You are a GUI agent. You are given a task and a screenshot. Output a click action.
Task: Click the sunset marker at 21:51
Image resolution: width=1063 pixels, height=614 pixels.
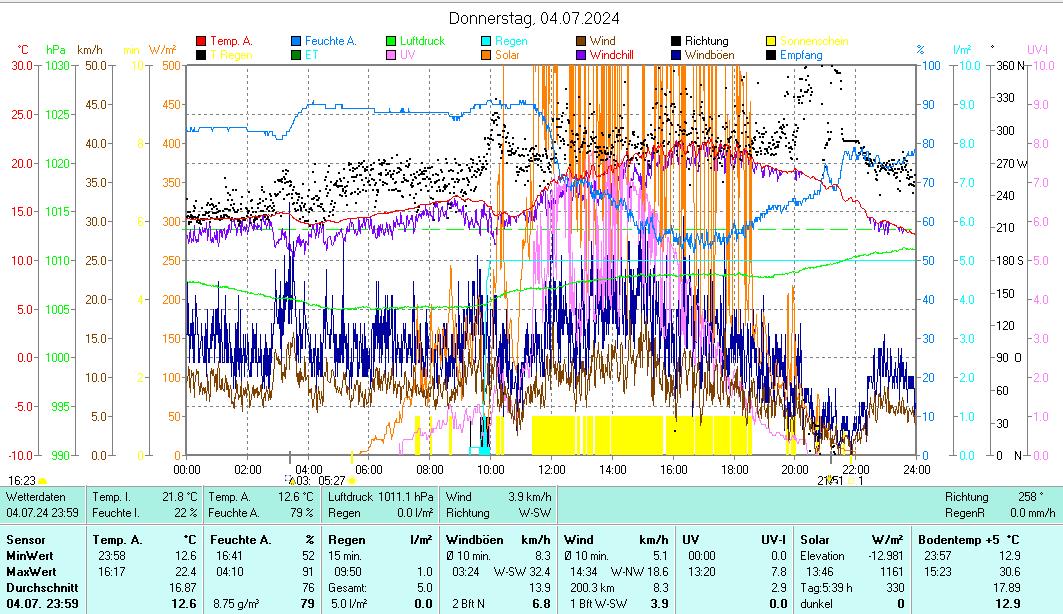coord(829,481)
